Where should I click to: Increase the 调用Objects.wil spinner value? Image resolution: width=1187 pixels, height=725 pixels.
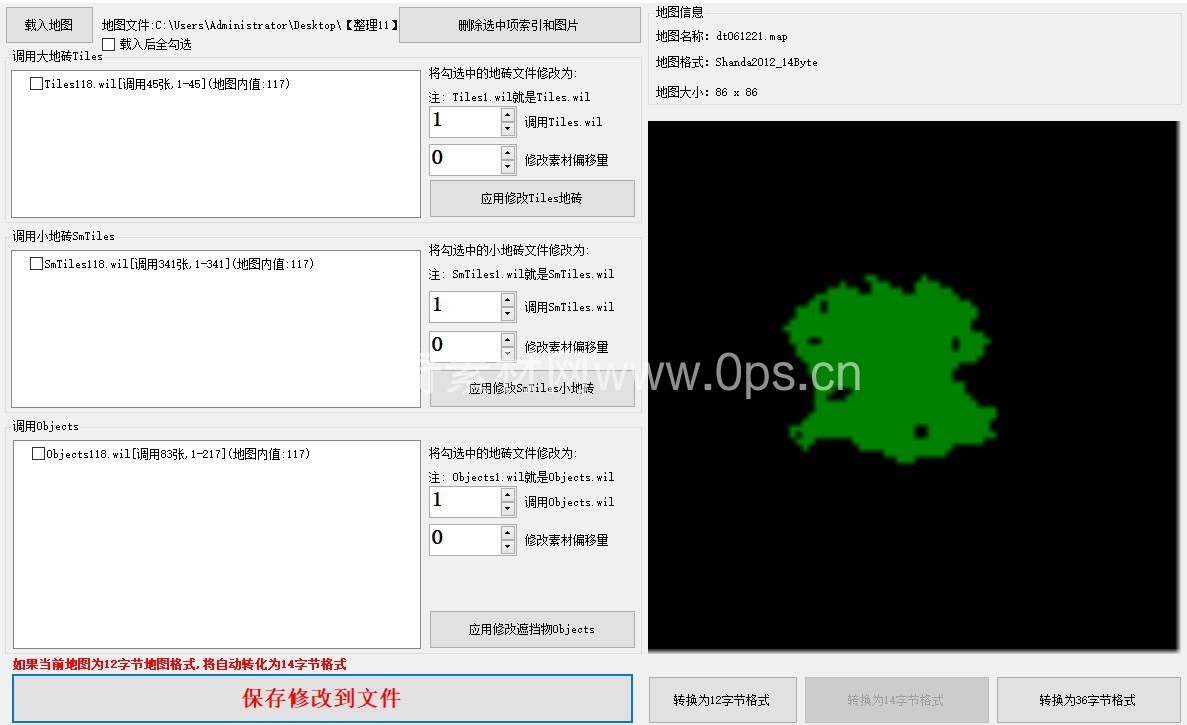(508, 495)
